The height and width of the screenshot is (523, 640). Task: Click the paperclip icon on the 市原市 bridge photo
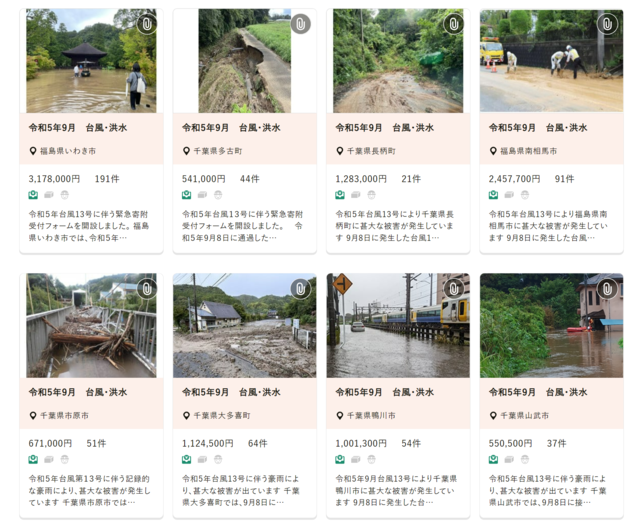(147, 289)
